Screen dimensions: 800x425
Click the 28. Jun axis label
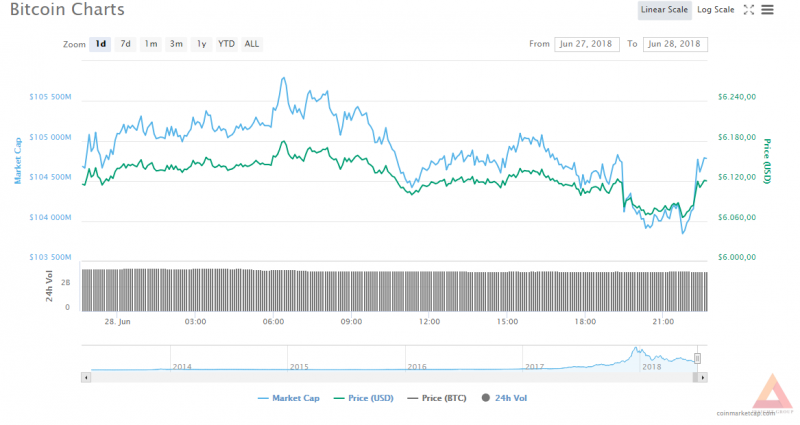(117, 322)
